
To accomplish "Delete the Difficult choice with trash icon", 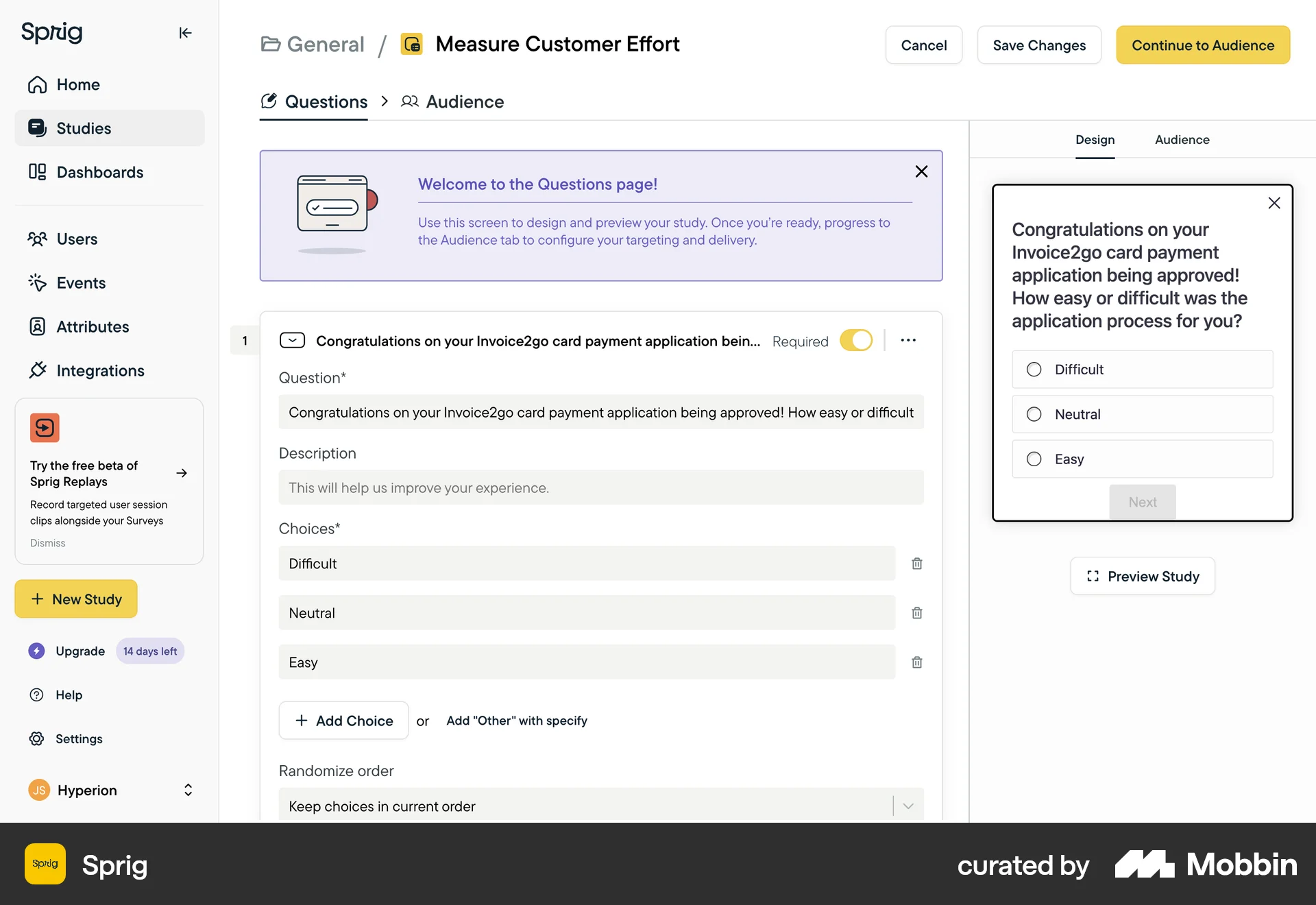I will [x=916, y=564].
